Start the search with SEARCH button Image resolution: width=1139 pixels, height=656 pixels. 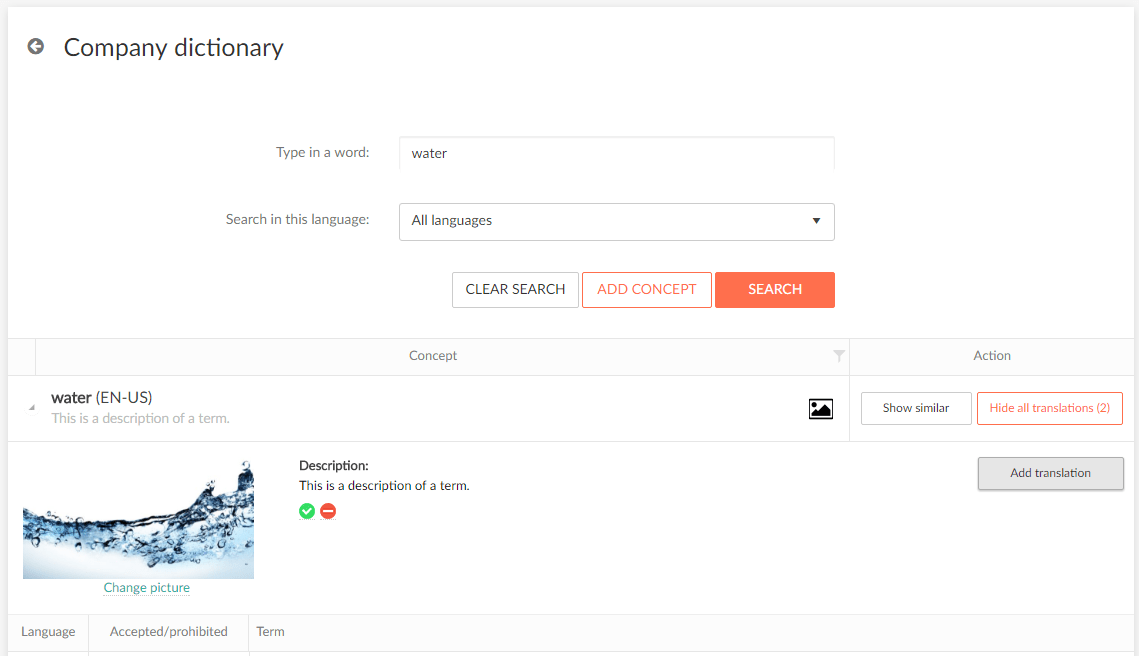point(774,290)
